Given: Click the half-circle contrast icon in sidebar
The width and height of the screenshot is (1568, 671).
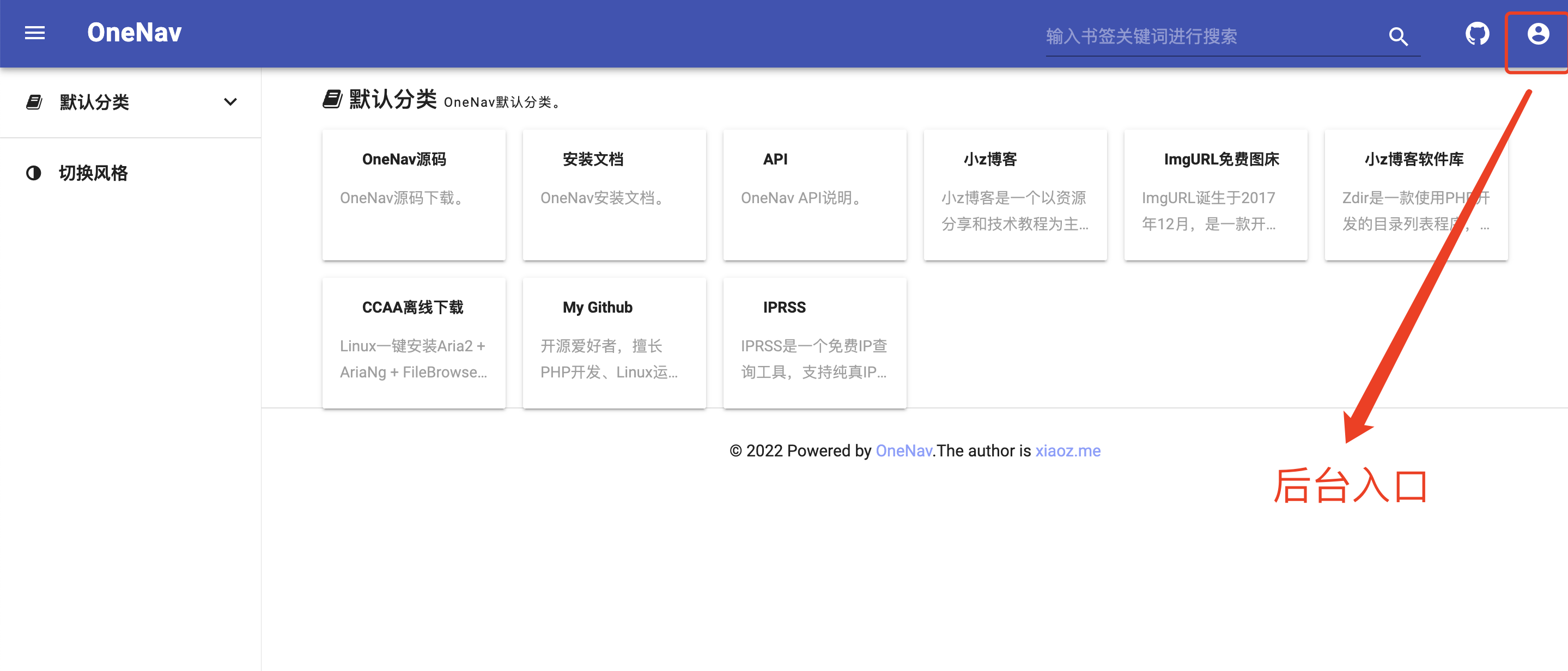Looking at the screenshot, I should click(x=33, y=173).
